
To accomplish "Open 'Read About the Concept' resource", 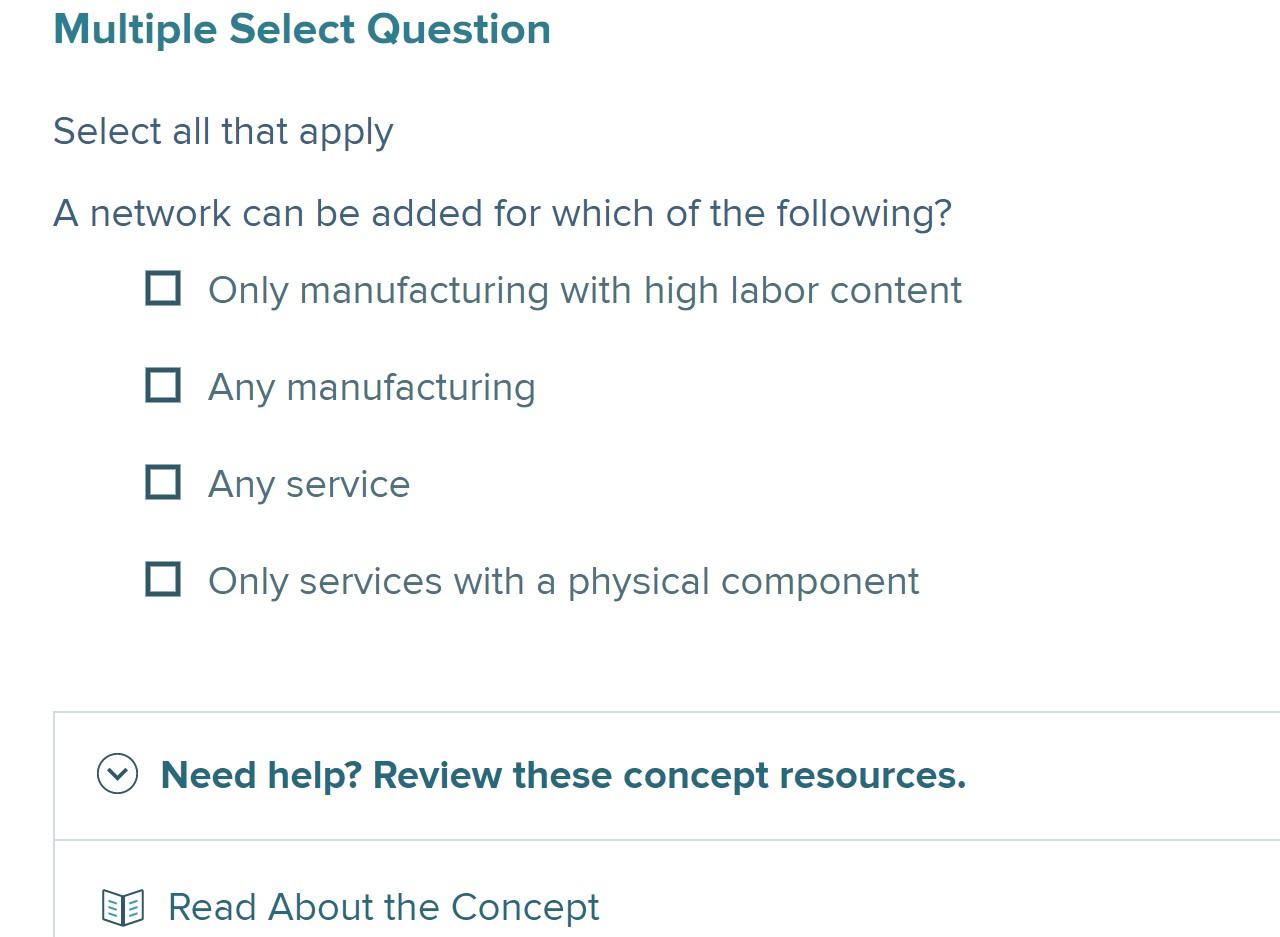I will click(384, 908).
